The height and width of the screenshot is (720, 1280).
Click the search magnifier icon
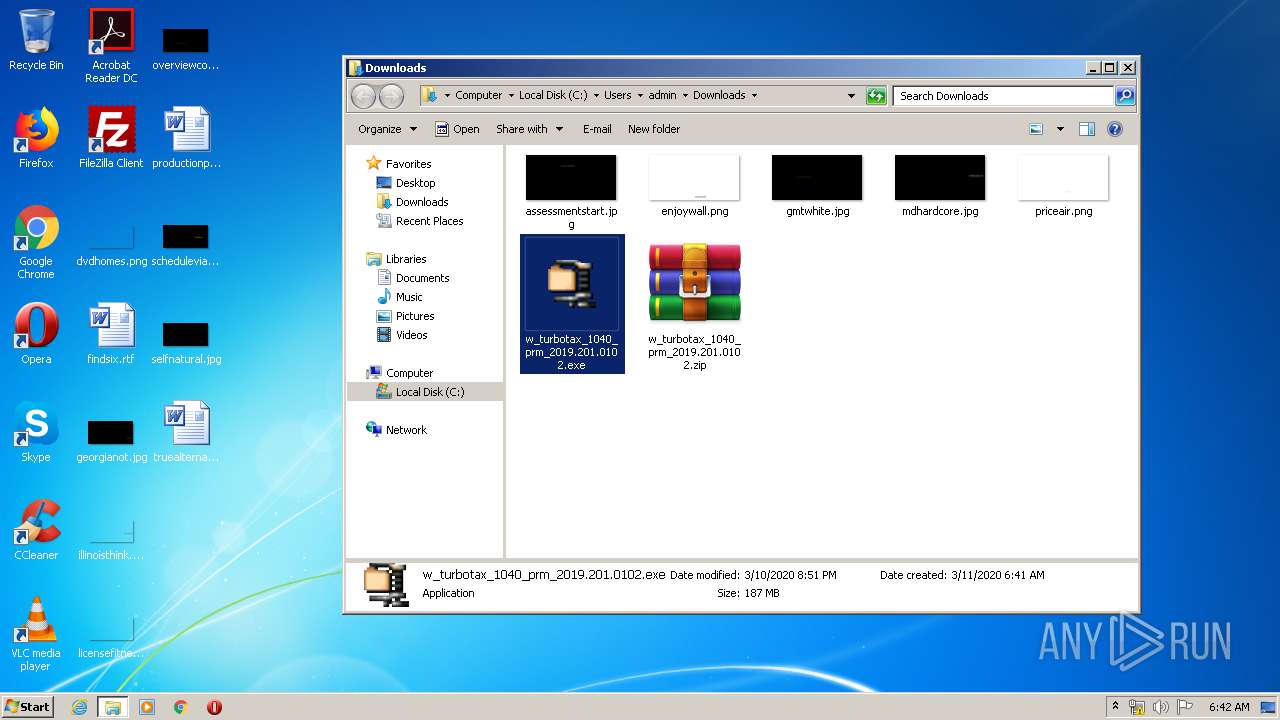1125,96
